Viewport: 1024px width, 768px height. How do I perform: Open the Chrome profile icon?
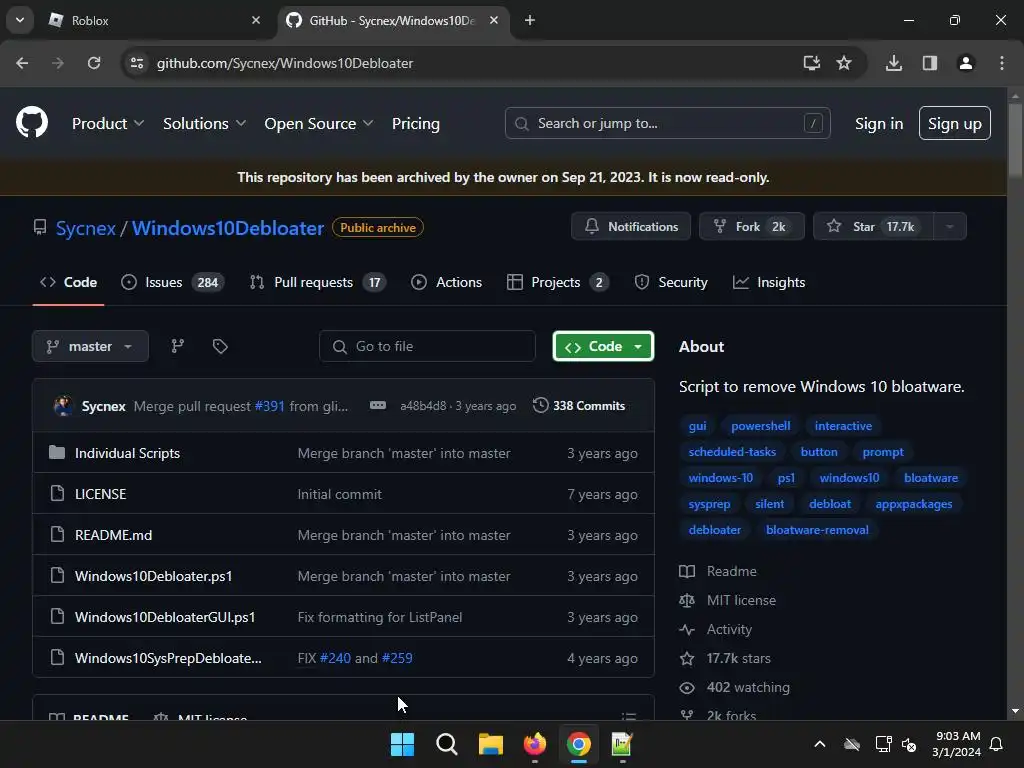click(x=966, y=63)
